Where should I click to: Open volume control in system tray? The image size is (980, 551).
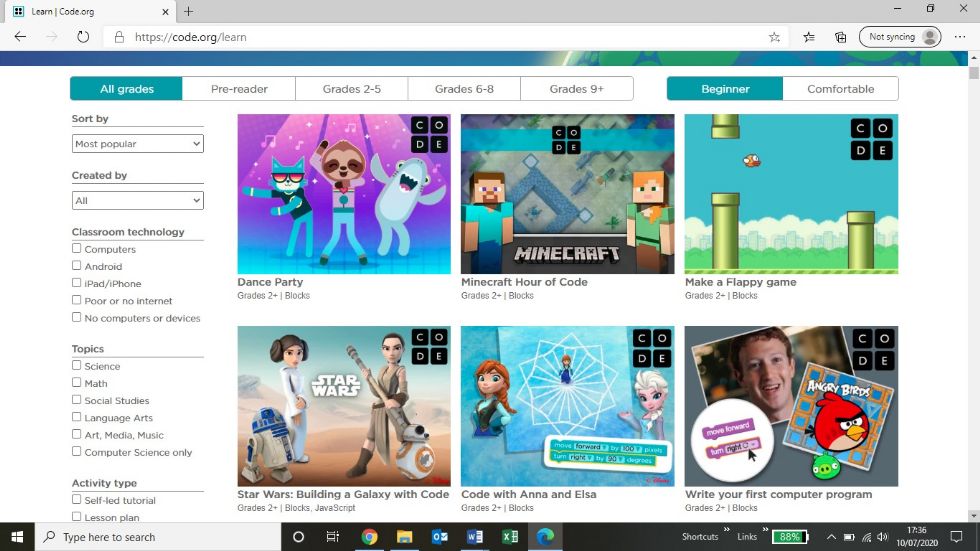click(882, 537)
